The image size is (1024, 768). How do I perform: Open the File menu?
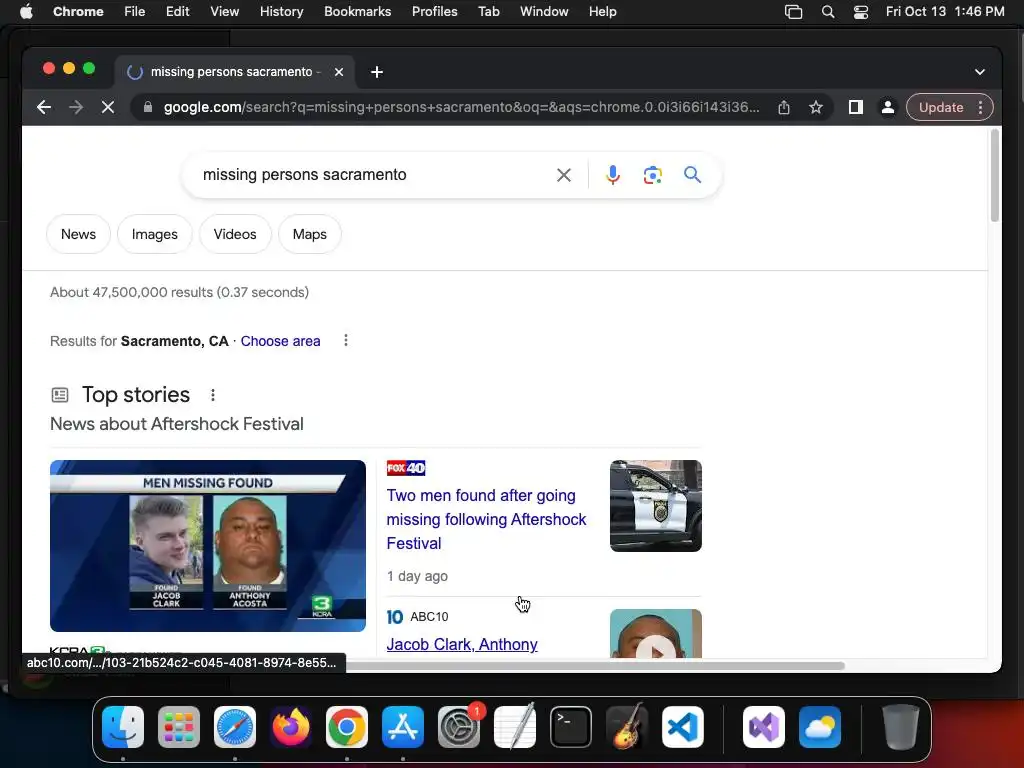pos(135,12)
